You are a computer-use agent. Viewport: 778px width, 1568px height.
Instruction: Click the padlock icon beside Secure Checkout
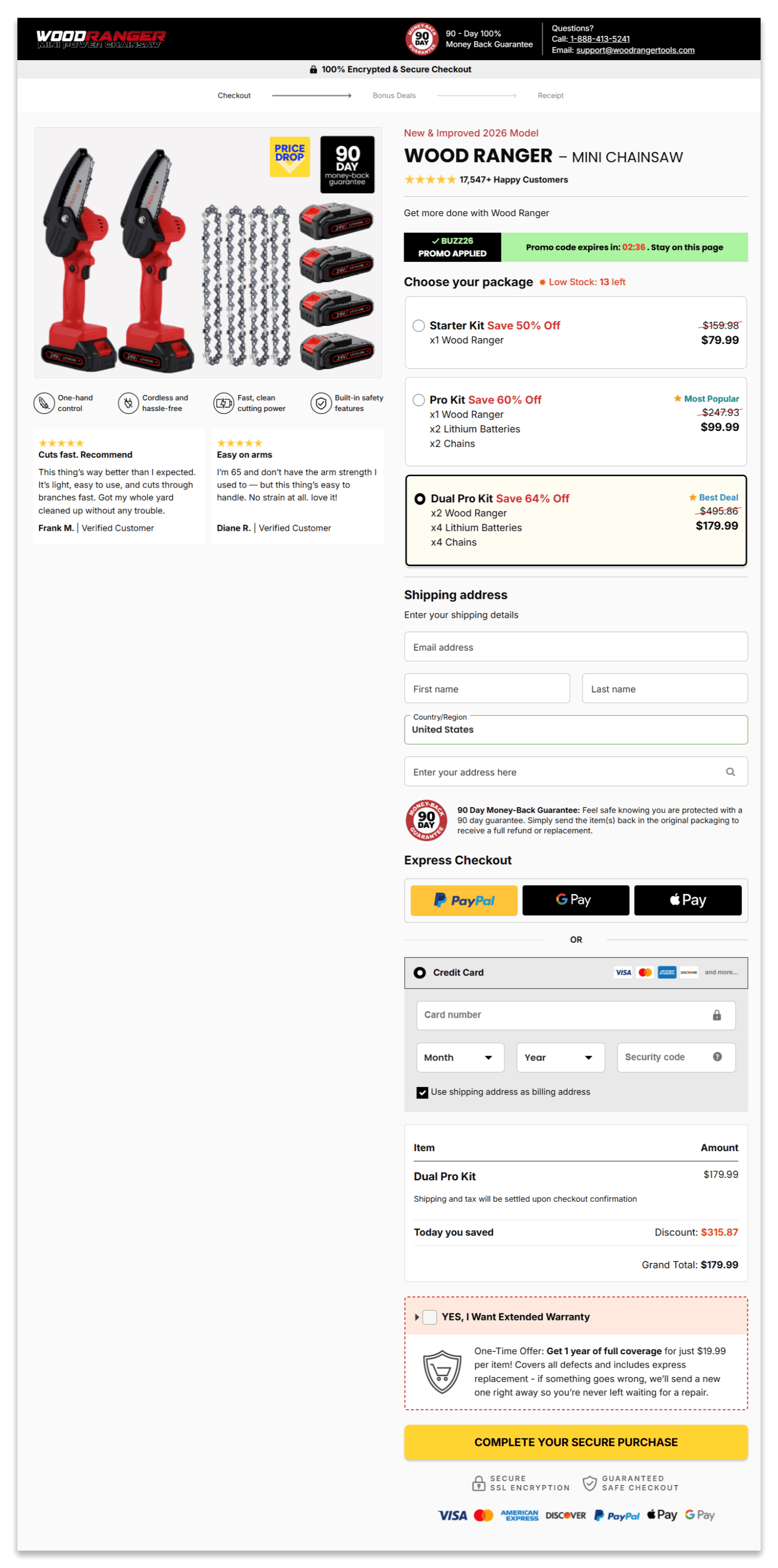[x=313, y=70]
